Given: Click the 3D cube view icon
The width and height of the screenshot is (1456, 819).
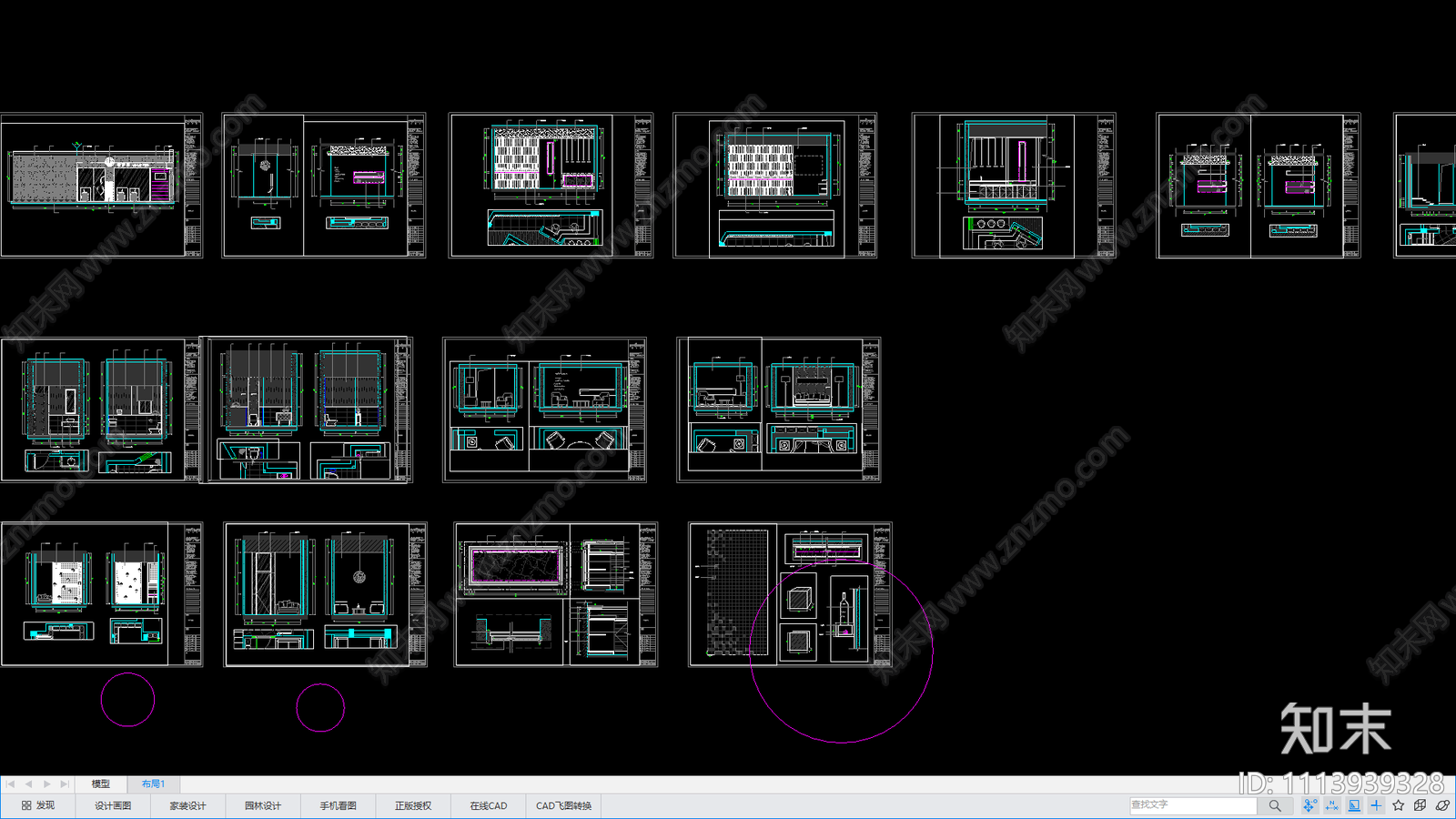Looking at the screenshot, I should [x=1421, y=805].
